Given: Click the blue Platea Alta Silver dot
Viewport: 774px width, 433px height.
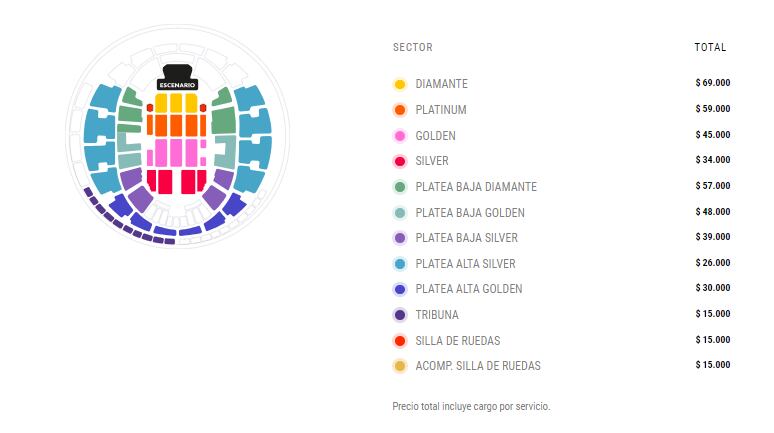Looking at the screenshot, I should click(400, 264).
